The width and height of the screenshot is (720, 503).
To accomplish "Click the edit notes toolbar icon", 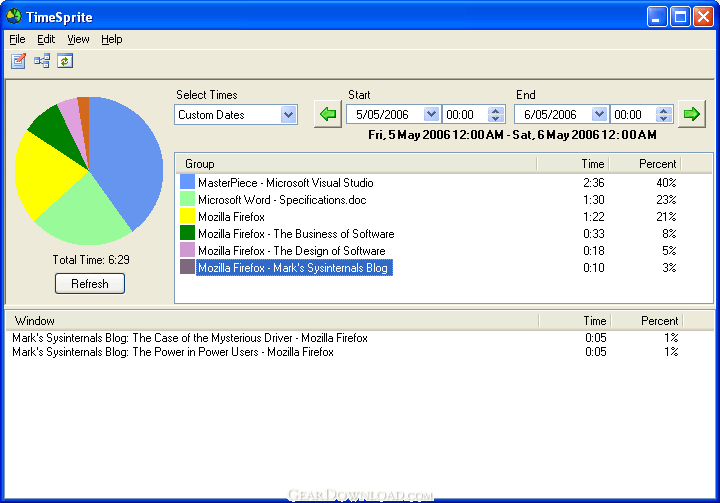I will 18,61.
